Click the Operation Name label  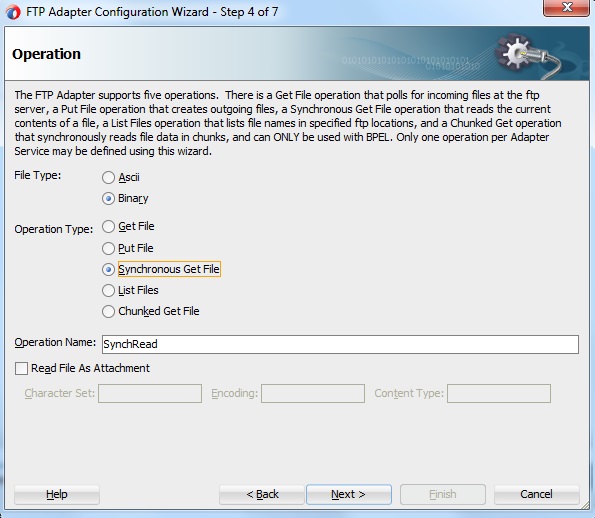[55, 342]
